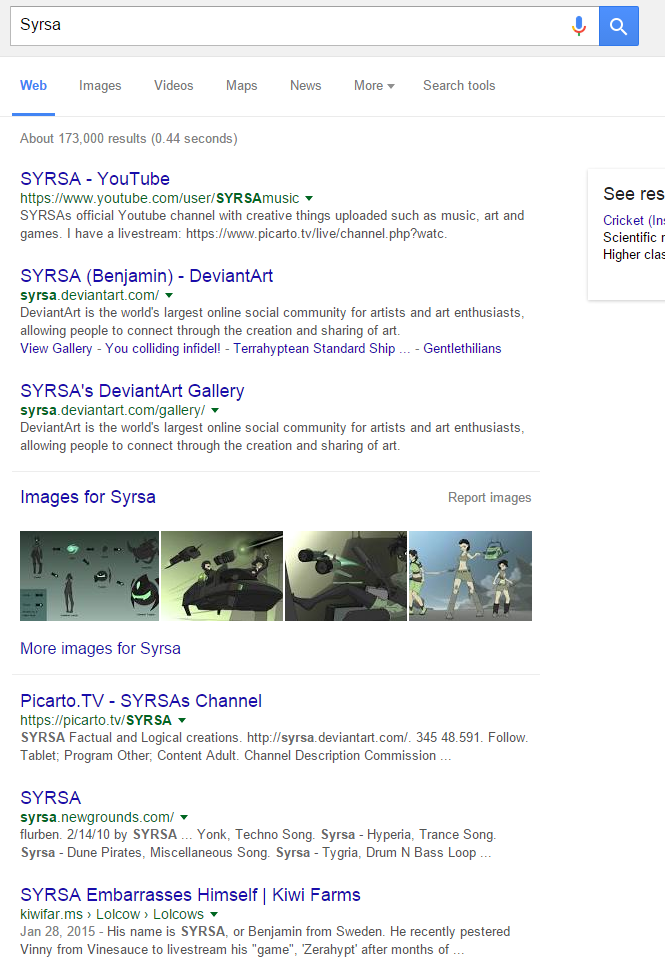The image size is (665, 974).
Task: Open SYRSA's DeviantArt Gallery result
Action: point(132,391)
